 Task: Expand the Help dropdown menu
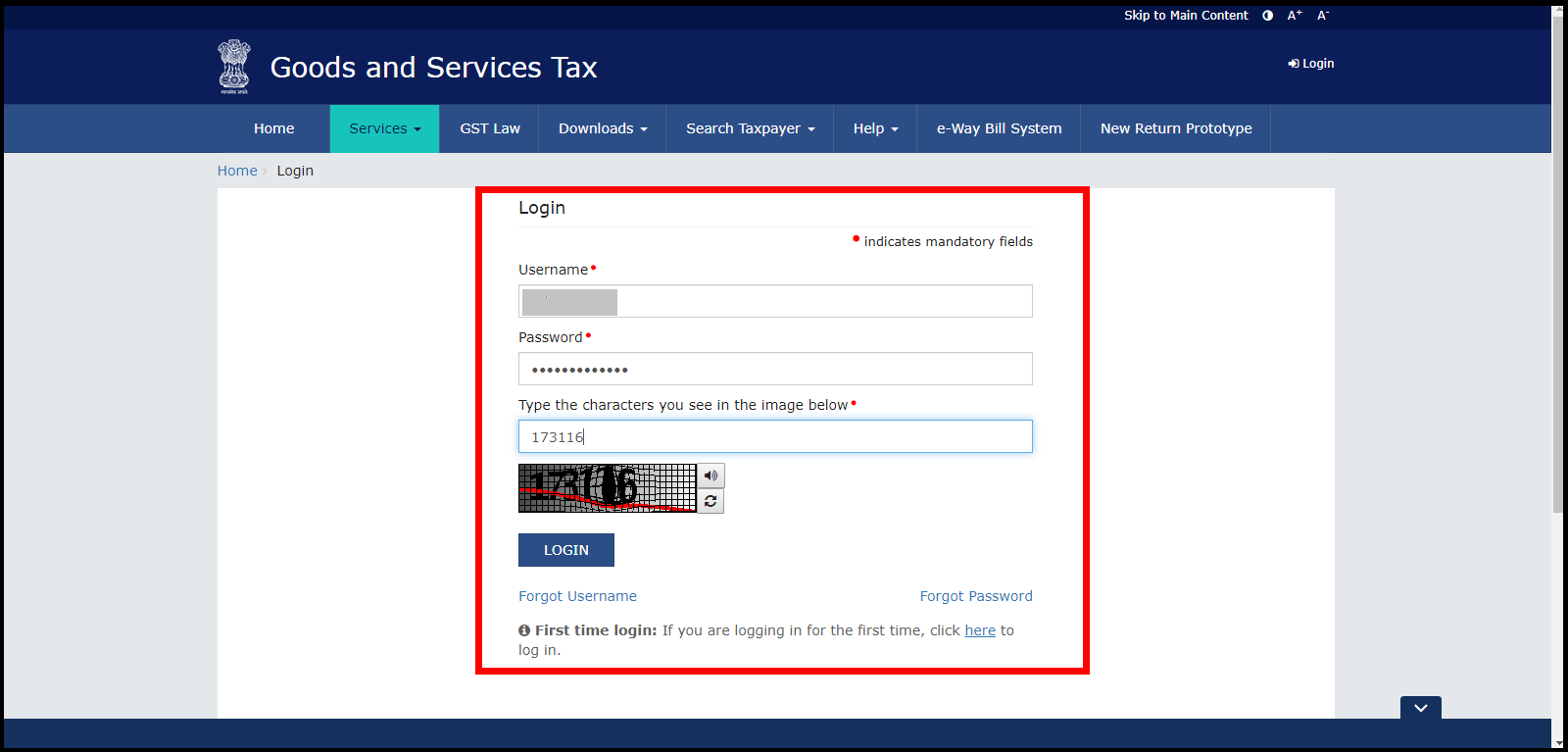(875, 128)
